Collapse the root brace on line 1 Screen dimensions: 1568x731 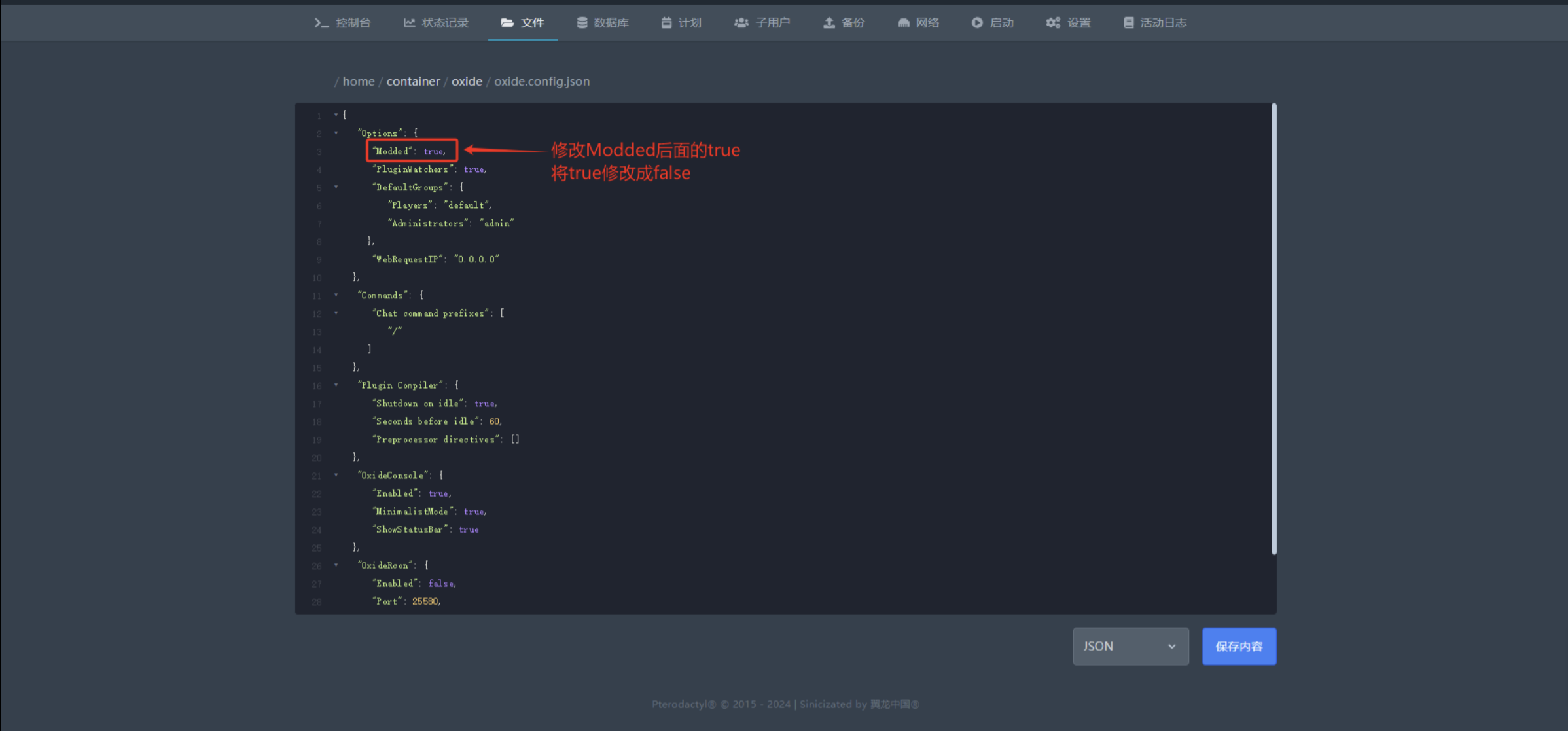click(336, 115)
